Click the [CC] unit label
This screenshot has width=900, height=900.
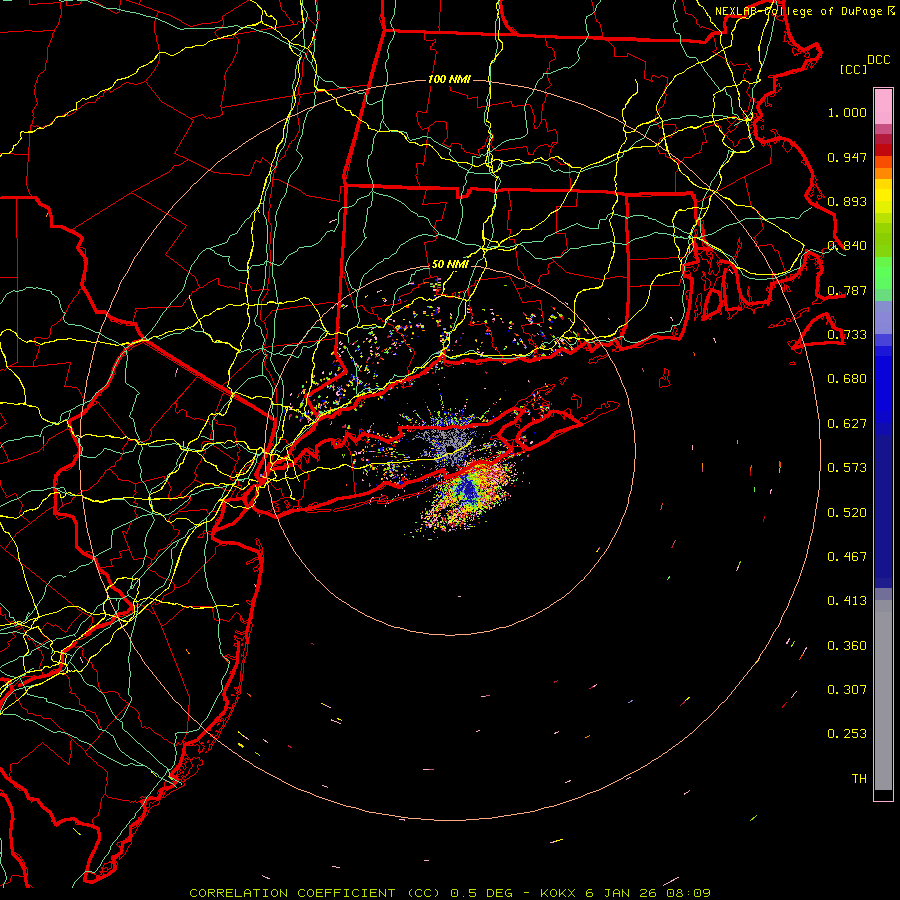click(853, 69)
